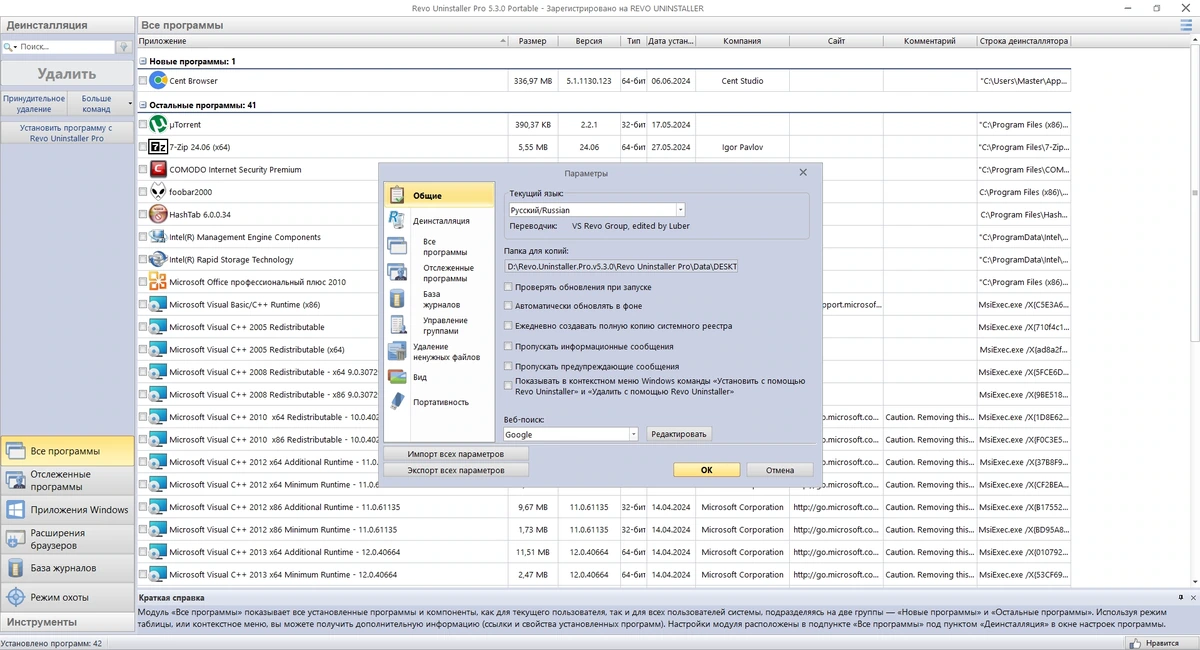Open the Деинсталляция section header
Image resolution: width=1200 pixels, height=650 pixels.
(x=67, y=24)
